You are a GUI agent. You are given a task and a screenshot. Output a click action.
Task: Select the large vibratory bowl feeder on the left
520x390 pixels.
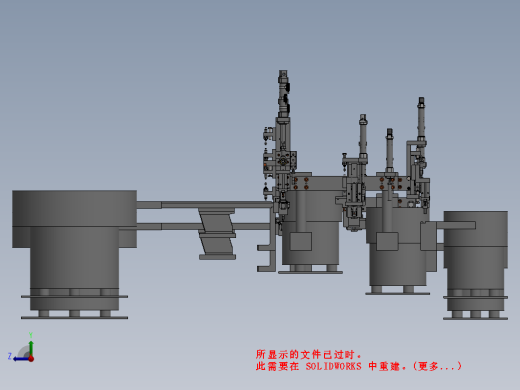coord(74,255)
